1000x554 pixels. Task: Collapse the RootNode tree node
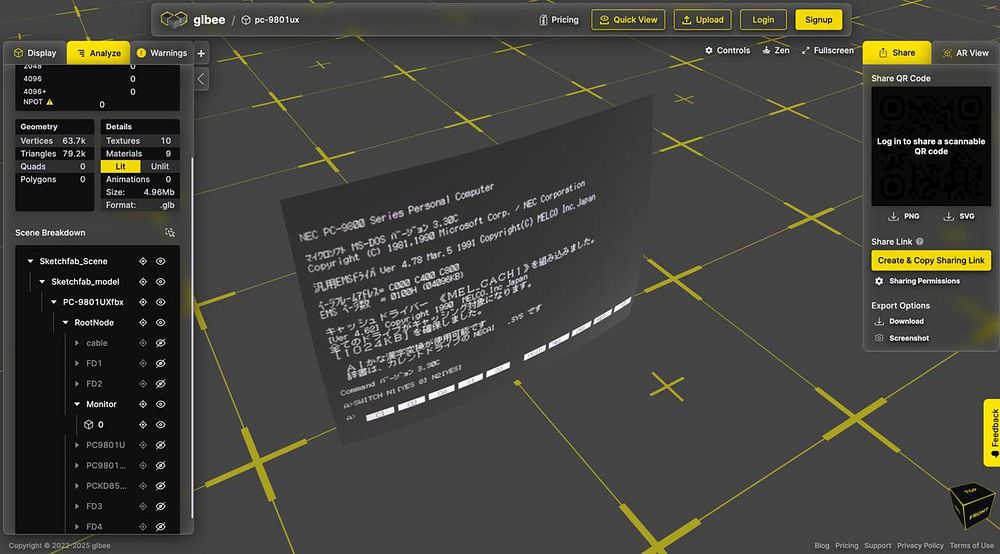[x=65, y=323]
